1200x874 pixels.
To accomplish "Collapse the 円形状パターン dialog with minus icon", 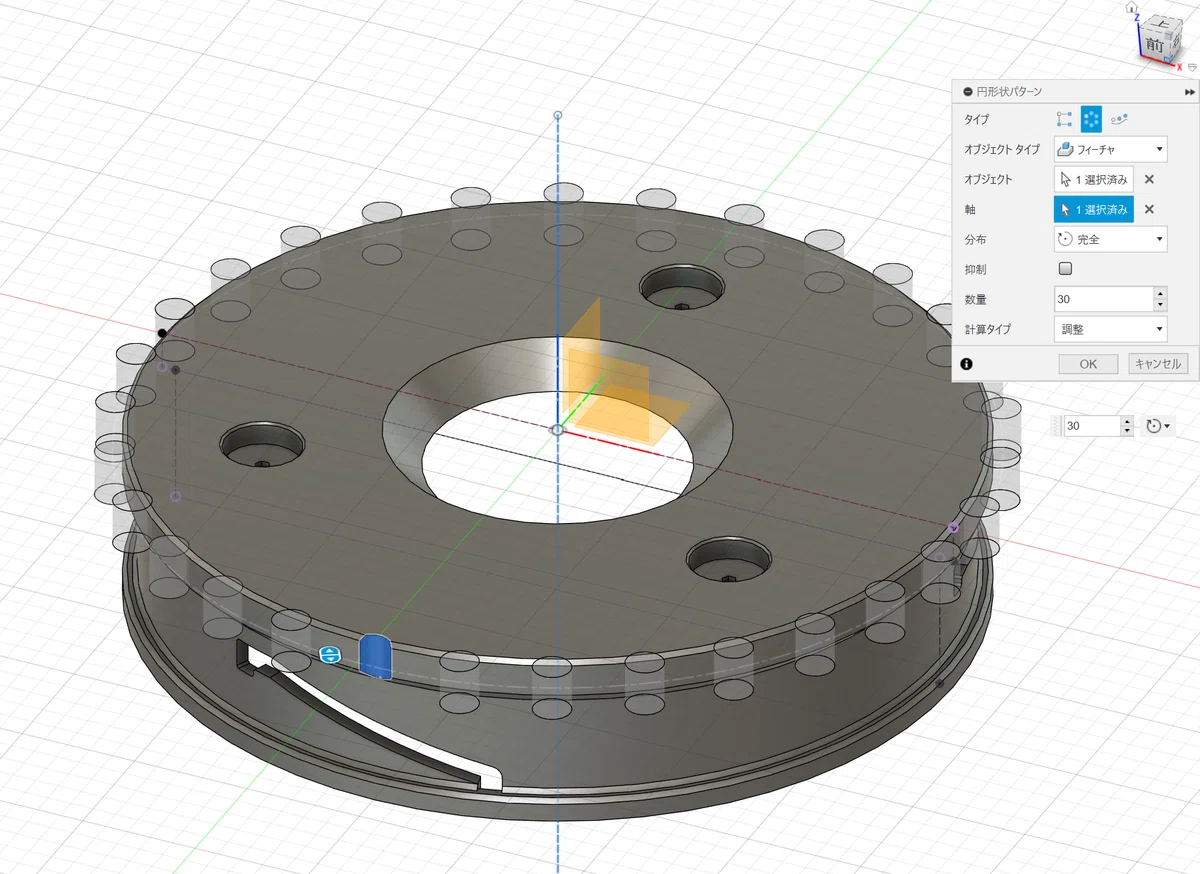I will [x=967, y=91].
